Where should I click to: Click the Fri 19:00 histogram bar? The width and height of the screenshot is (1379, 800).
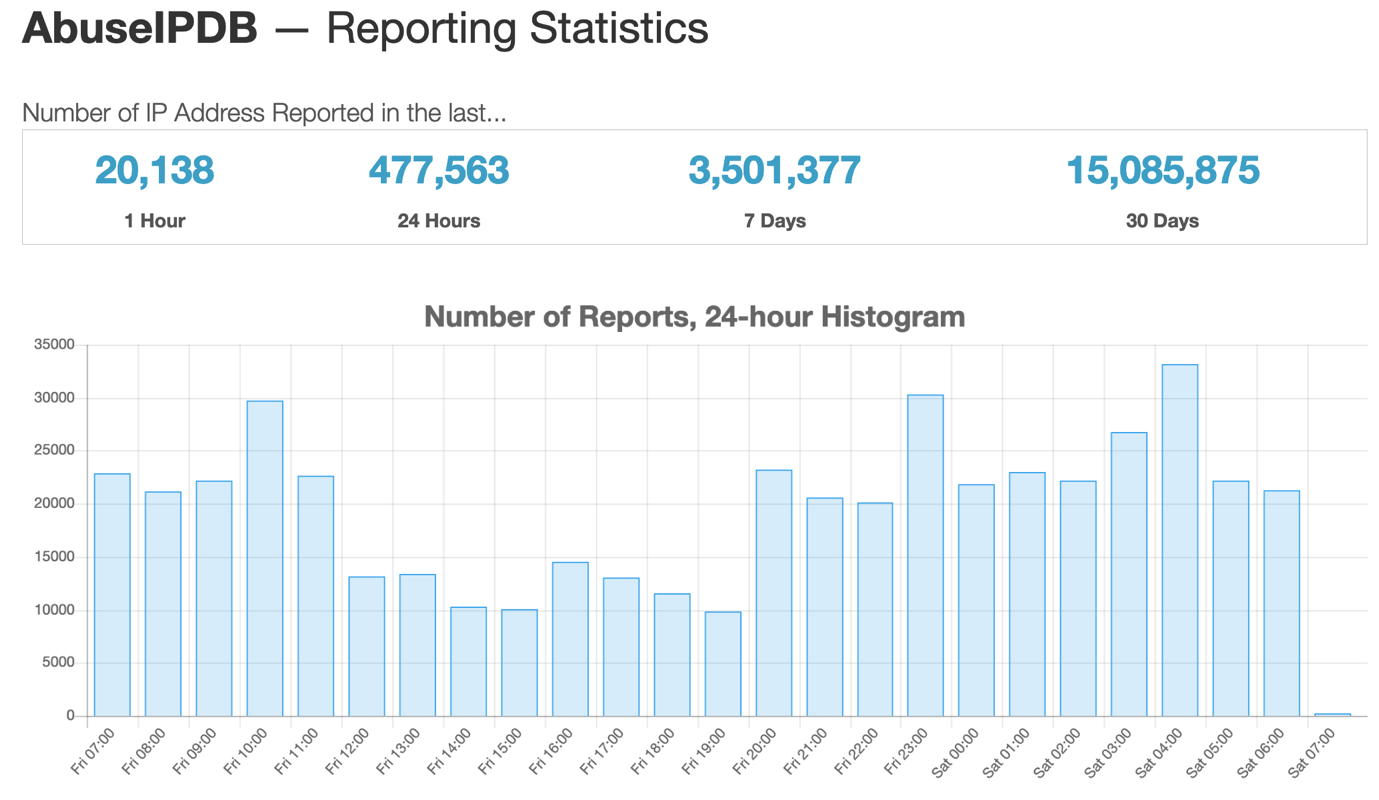(x=723, y=664)
